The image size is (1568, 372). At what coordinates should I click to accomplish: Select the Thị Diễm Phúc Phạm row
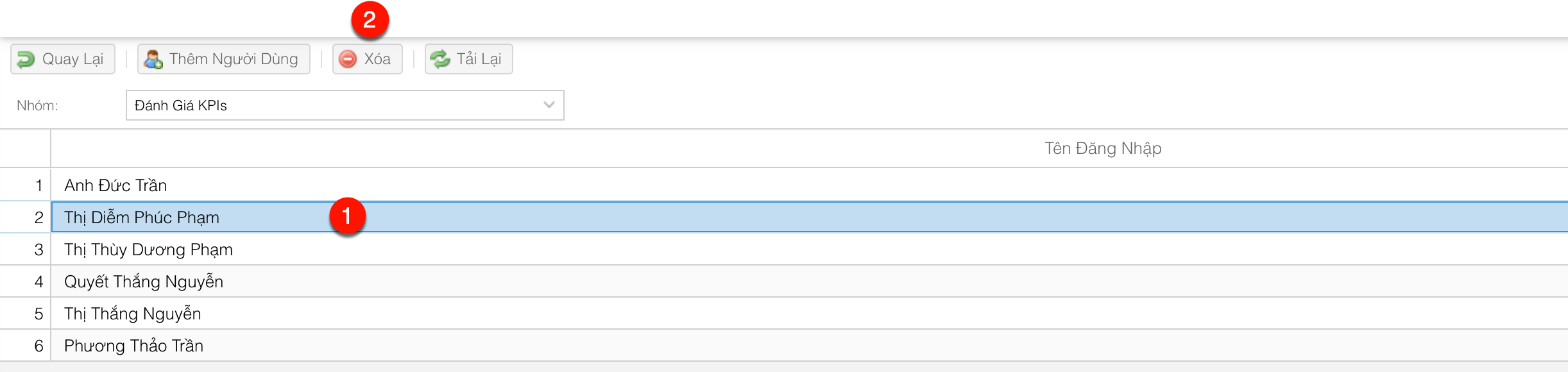(x=142, y=217)
